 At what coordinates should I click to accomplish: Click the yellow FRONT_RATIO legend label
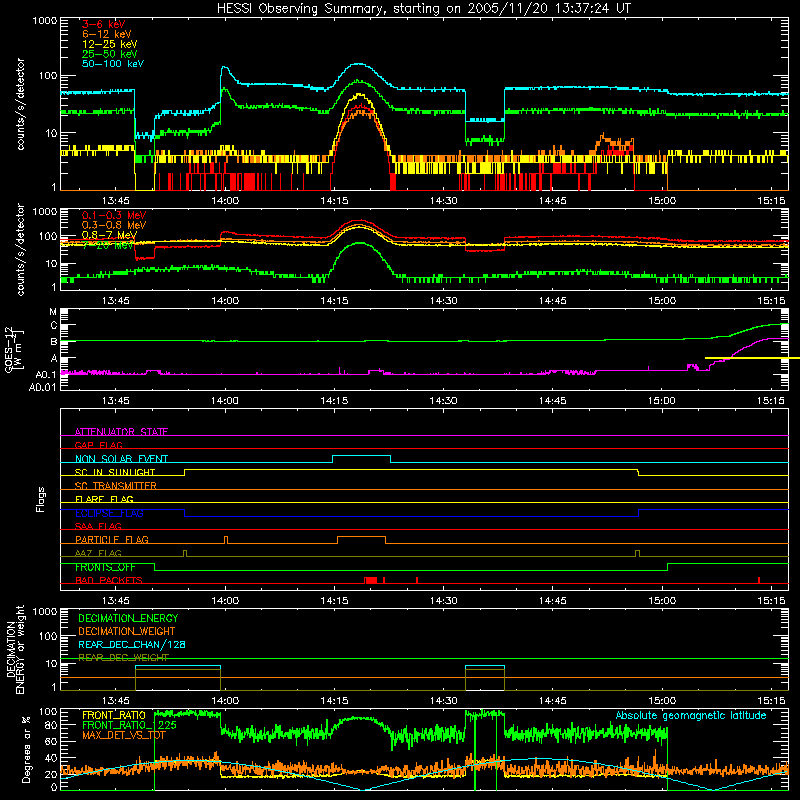pyautogui.click(x=114, y=715)
